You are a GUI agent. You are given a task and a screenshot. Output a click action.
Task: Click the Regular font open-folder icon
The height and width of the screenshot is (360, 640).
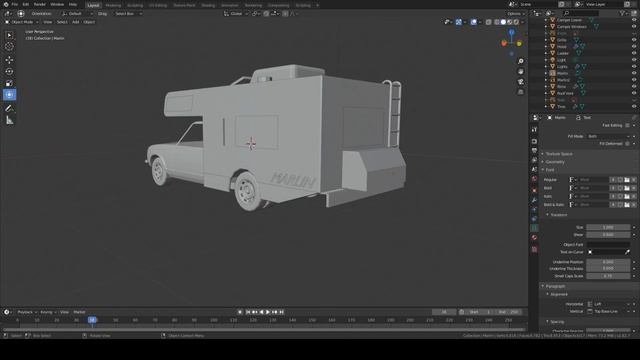pyautogui.click(x=627, y=180)
